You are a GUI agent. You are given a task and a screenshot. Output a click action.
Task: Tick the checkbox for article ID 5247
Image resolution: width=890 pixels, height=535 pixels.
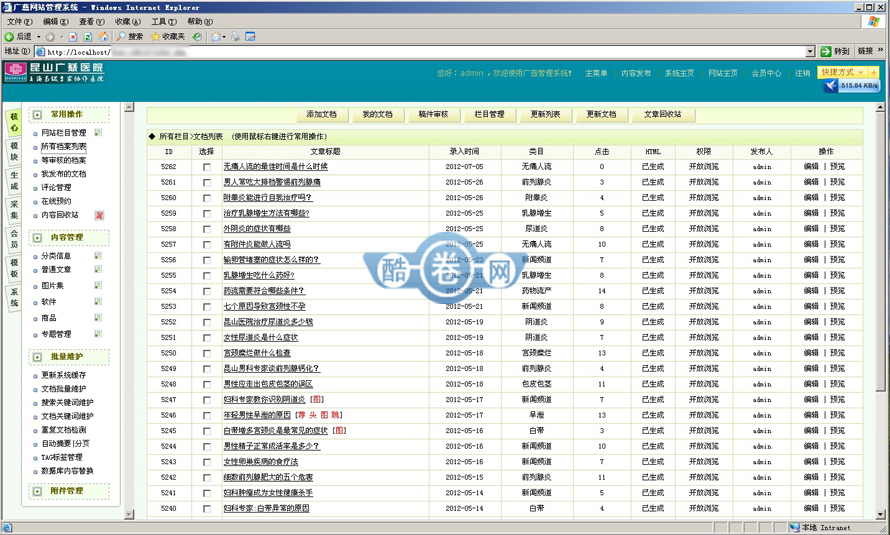[x=207, y=400]
